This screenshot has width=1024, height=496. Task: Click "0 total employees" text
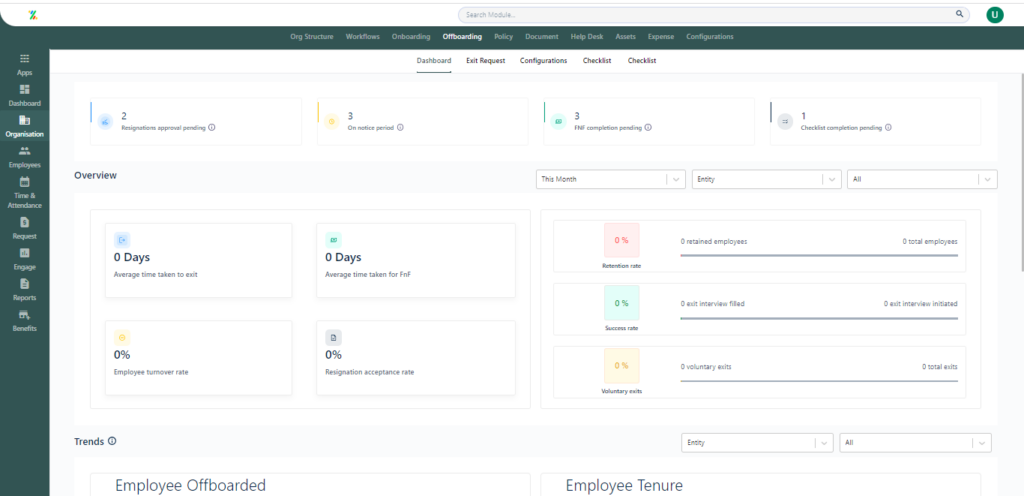coord(930,241)
